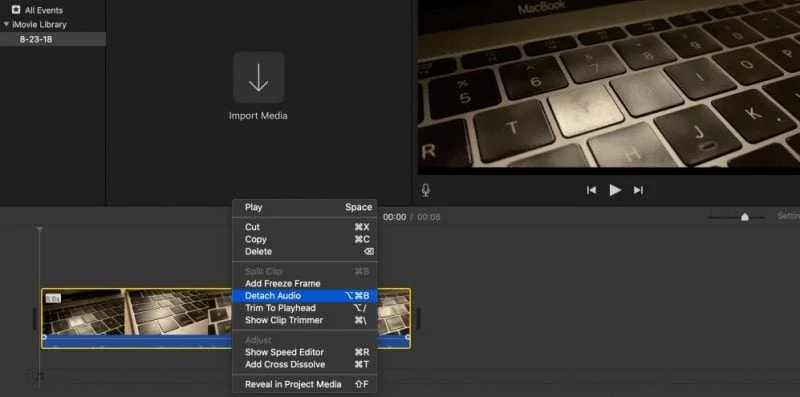The height and width of the screenshot is (397, 800).
Task: Choose Detach Audio
Action: [x=305, y=296]
